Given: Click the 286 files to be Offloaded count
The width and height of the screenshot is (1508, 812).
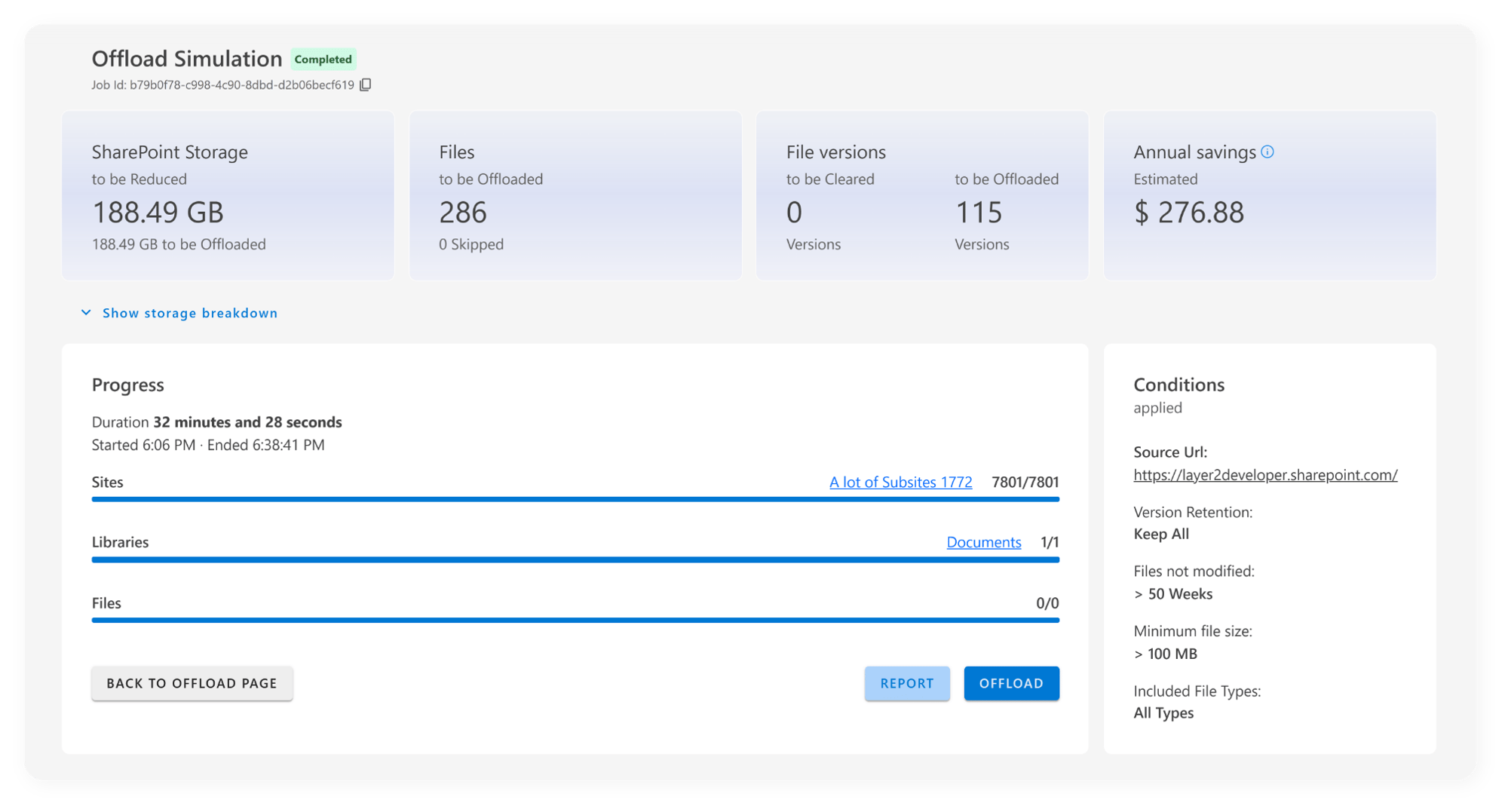Looking at the screenshot, I should click(463, 213).
